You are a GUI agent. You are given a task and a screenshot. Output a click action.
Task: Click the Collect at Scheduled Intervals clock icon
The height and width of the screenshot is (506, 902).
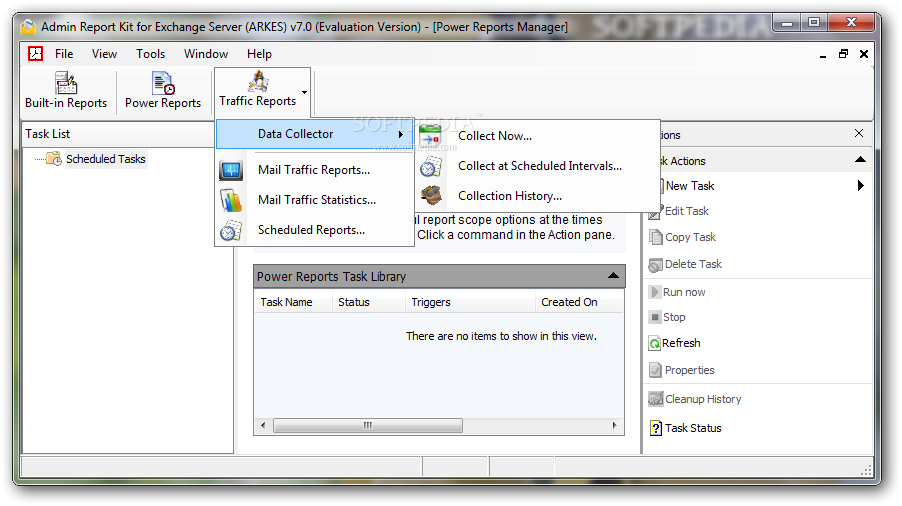point(430,167)
